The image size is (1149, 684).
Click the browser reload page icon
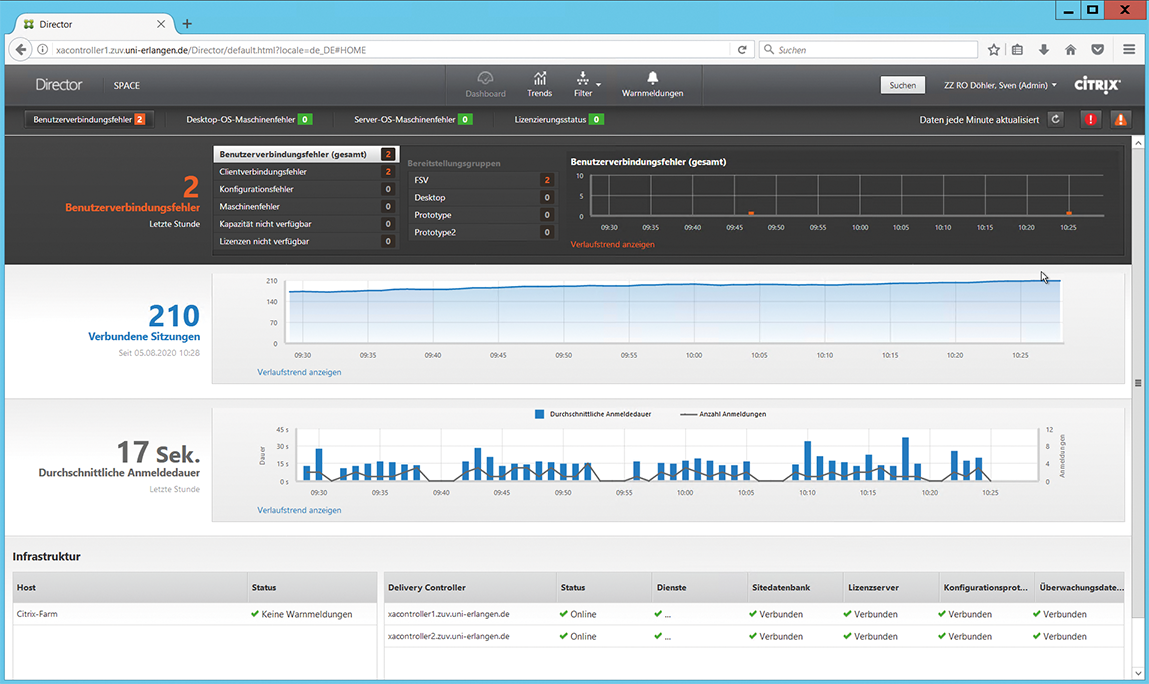tap(742, 49)
